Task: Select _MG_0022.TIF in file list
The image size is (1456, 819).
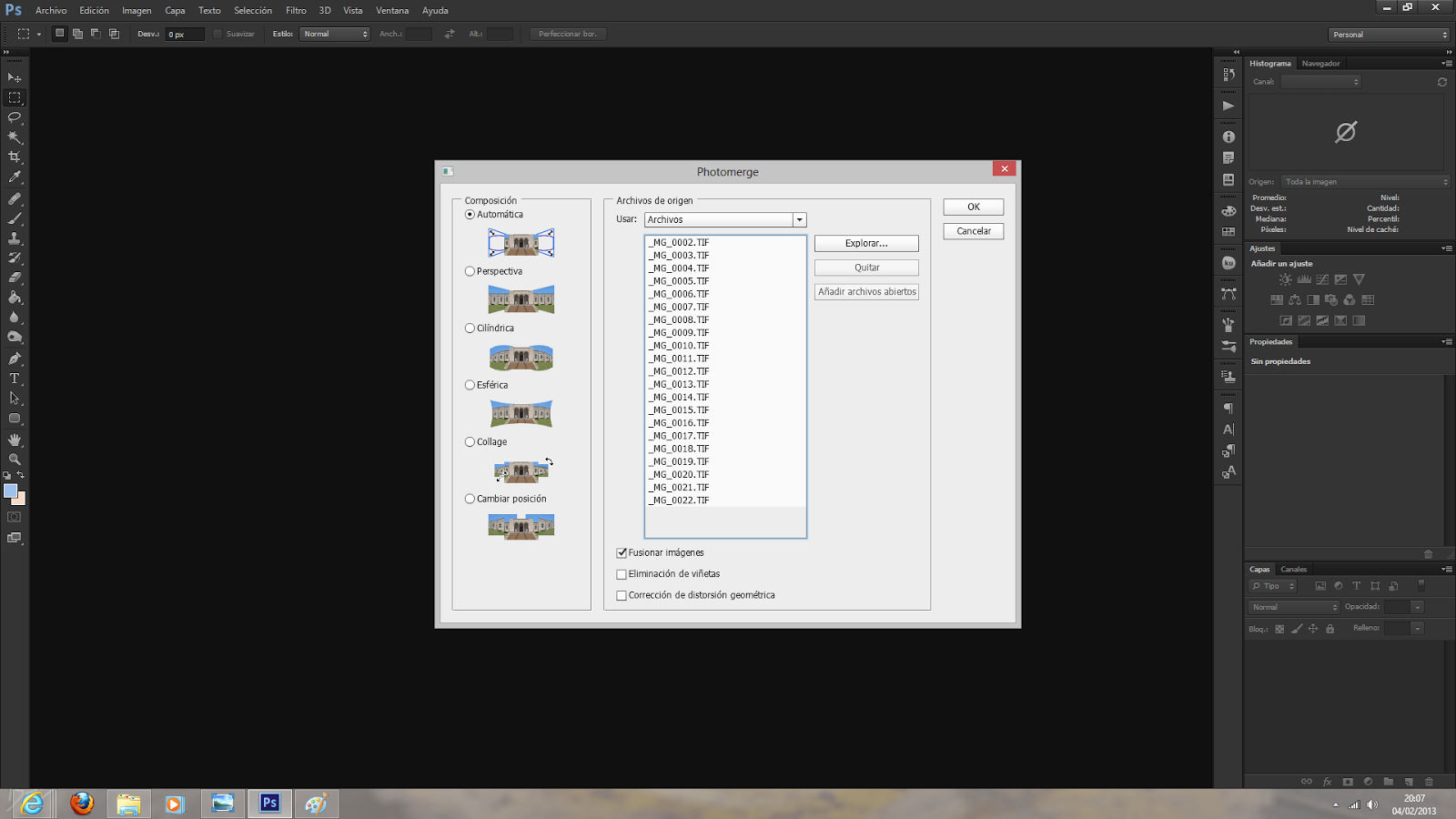Action: click(x=725, y=500)
